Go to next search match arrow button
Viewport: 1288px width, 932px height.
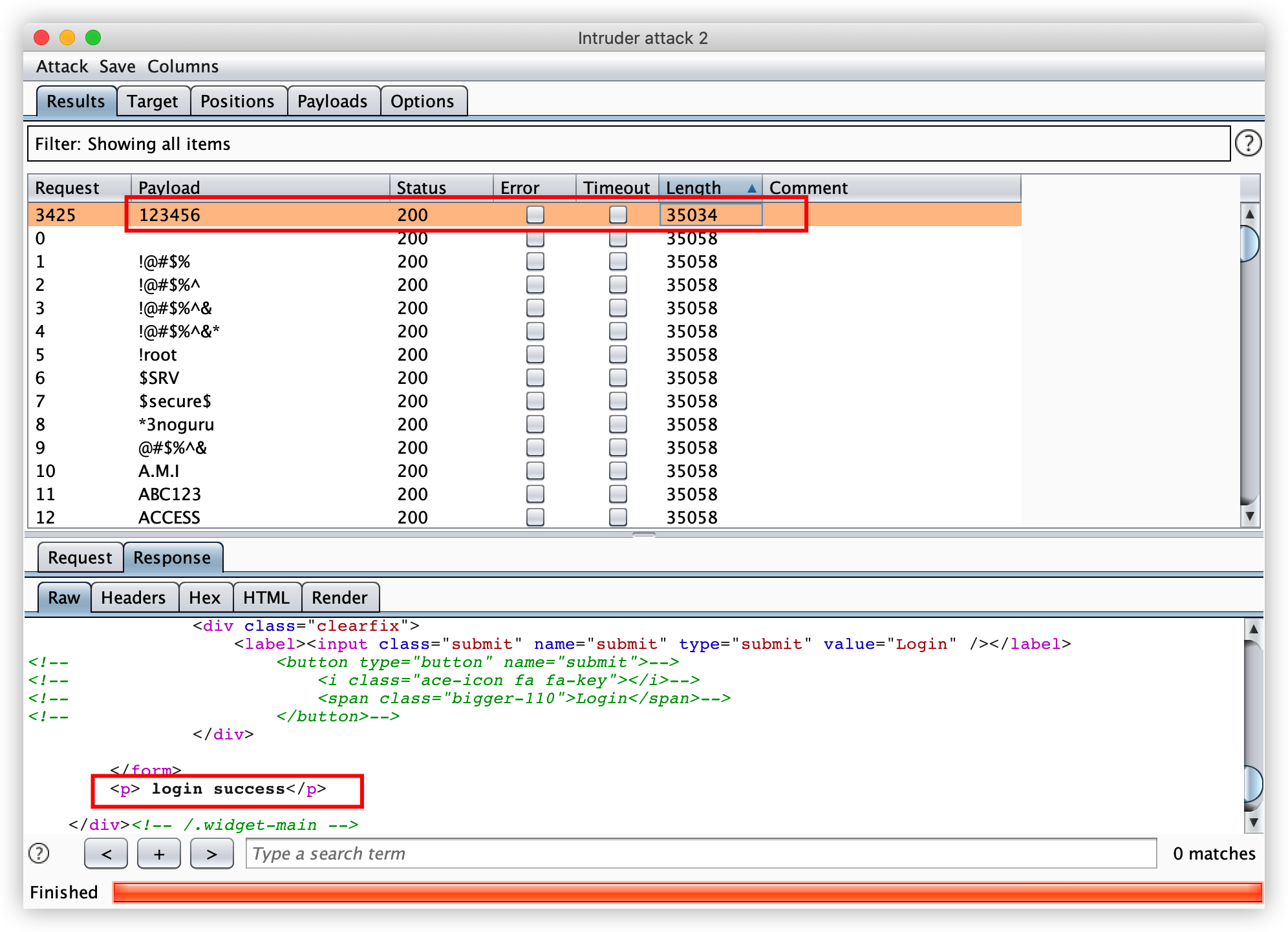click(211, 854)
